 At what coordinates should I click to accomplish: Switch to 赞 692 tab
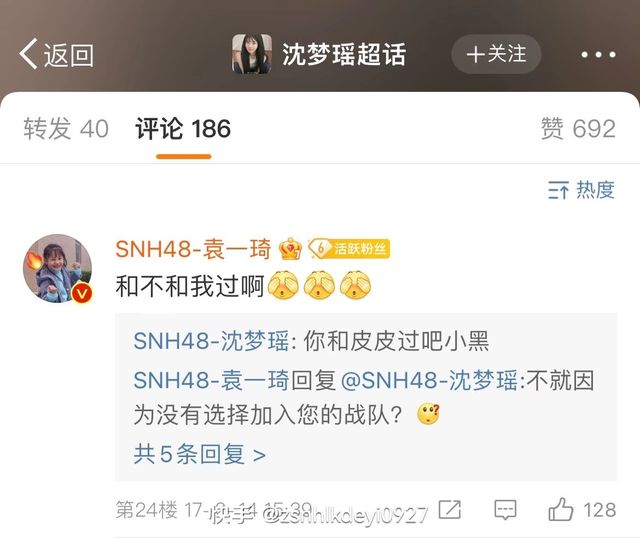[x=578, y=129]
